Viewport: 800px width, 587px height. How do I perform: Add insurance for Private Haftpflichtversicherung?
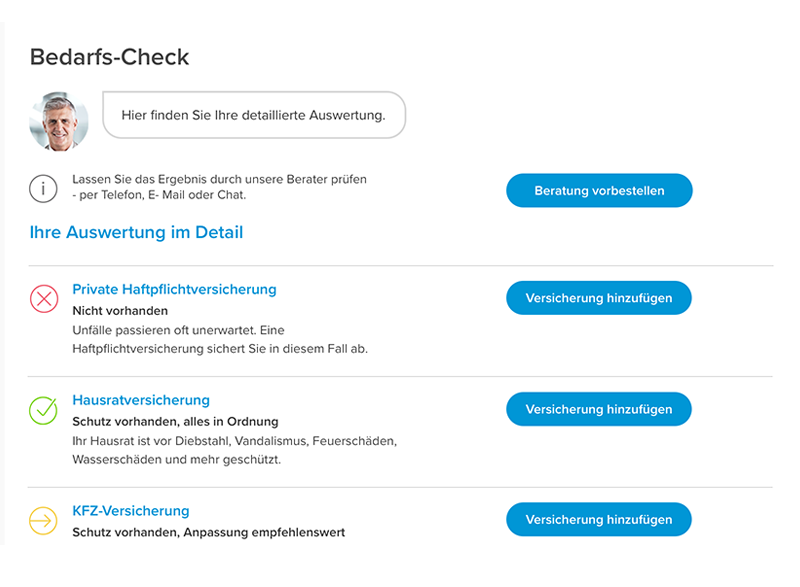598,298
